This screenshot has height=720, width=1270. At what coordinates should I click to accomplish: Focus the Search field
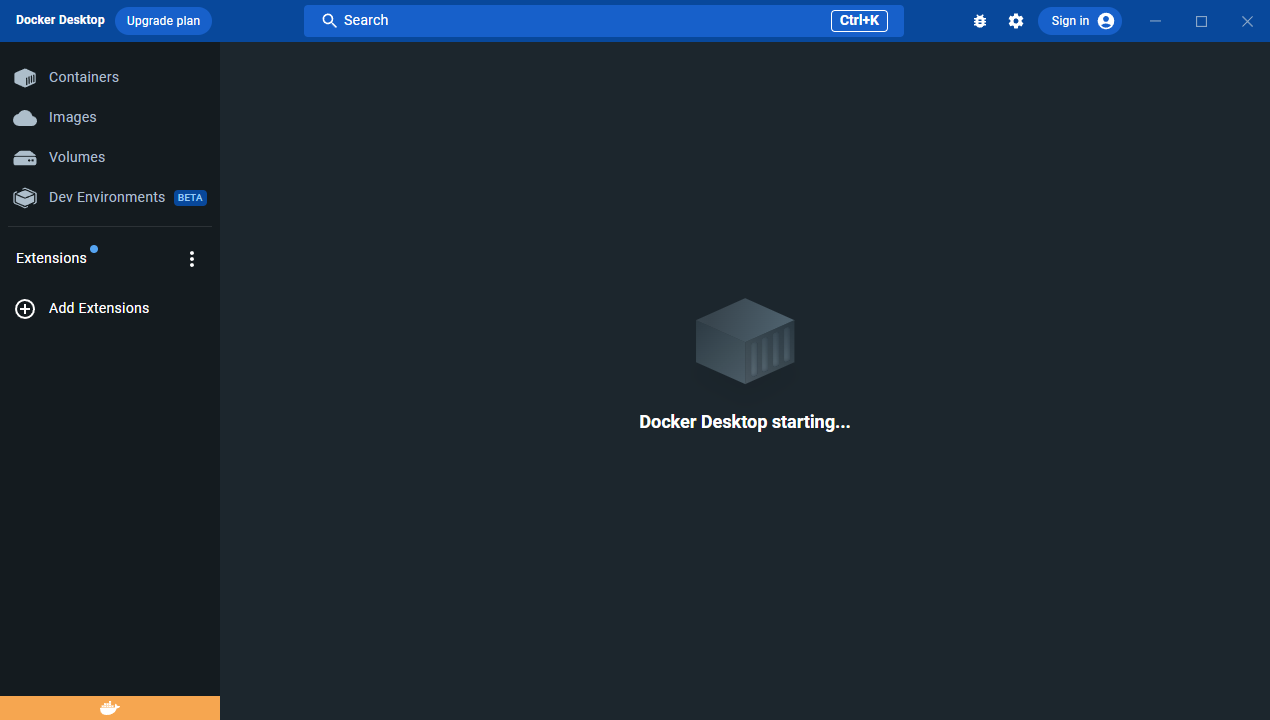pyautogui.click(x=603, y=21)
